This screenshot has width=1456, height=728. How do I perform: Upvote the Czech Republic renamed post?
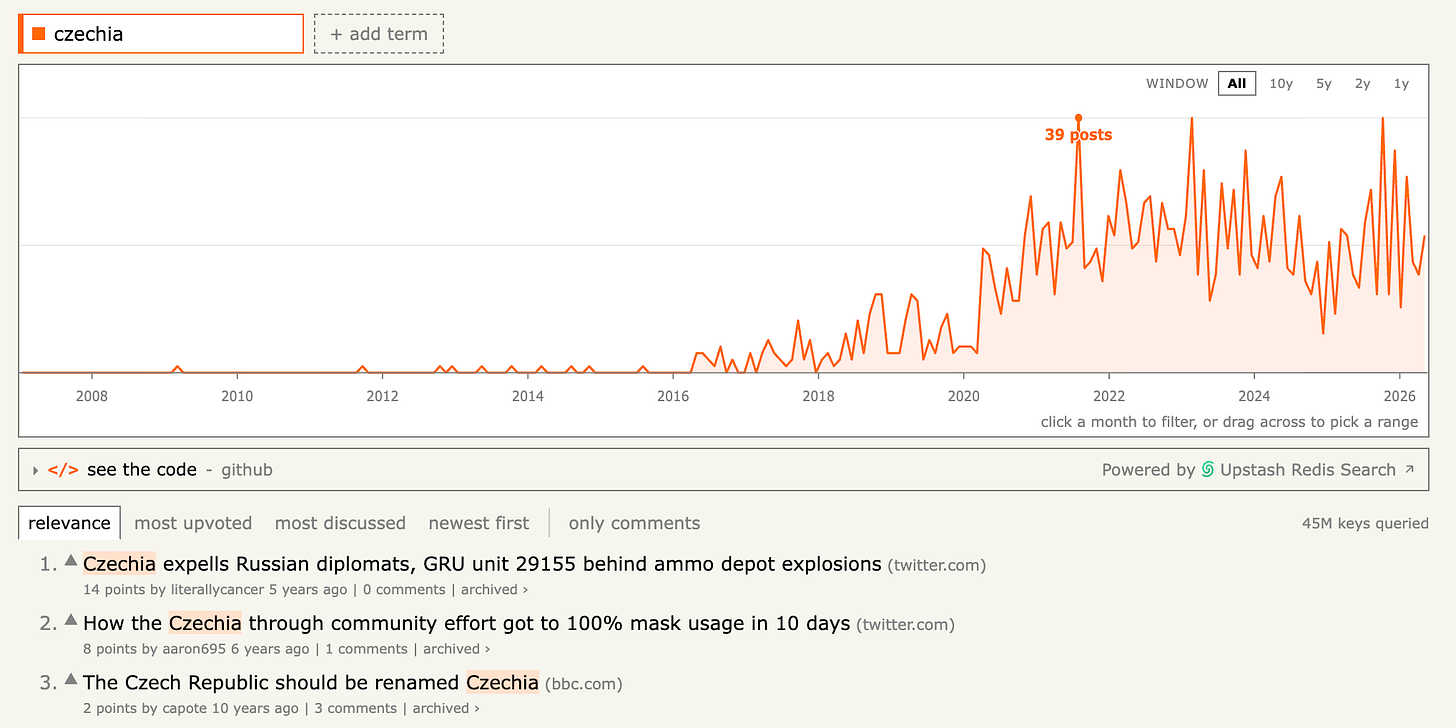(x=71, y=680)
